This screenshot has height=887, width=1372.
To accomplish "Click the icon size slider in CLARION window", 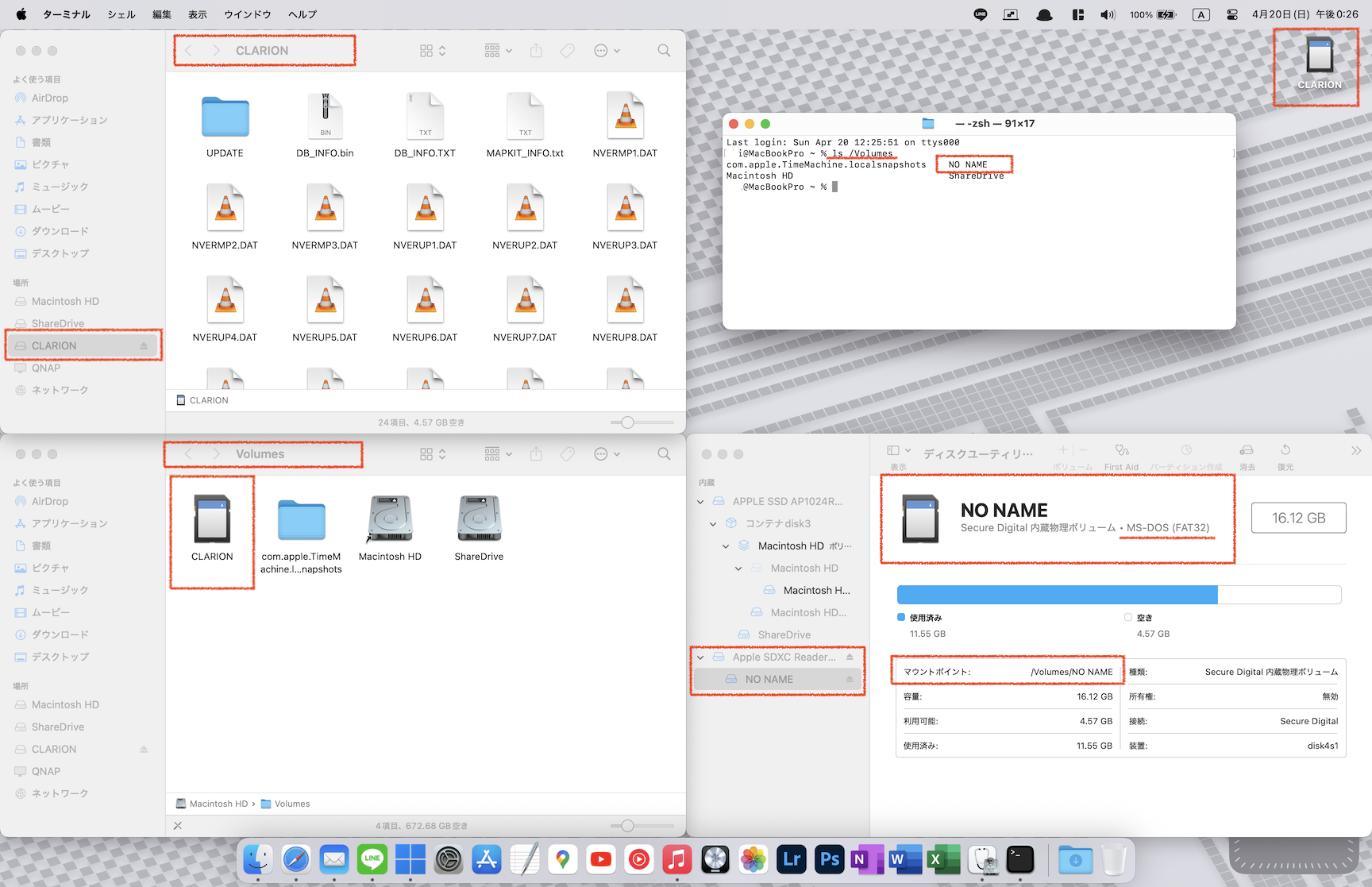I will (x=627, y=422).
